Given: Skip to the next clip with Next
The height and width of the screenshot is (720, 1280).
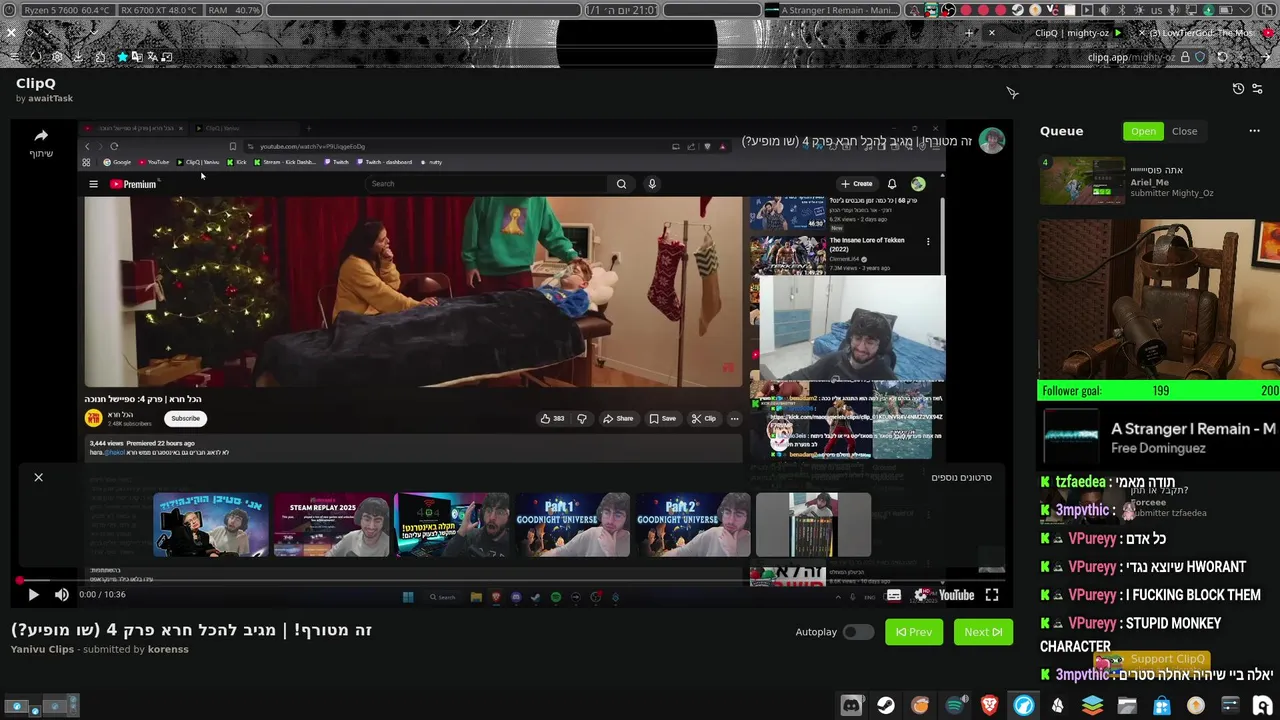Looking at the screenshot, I should coord(983,632).
